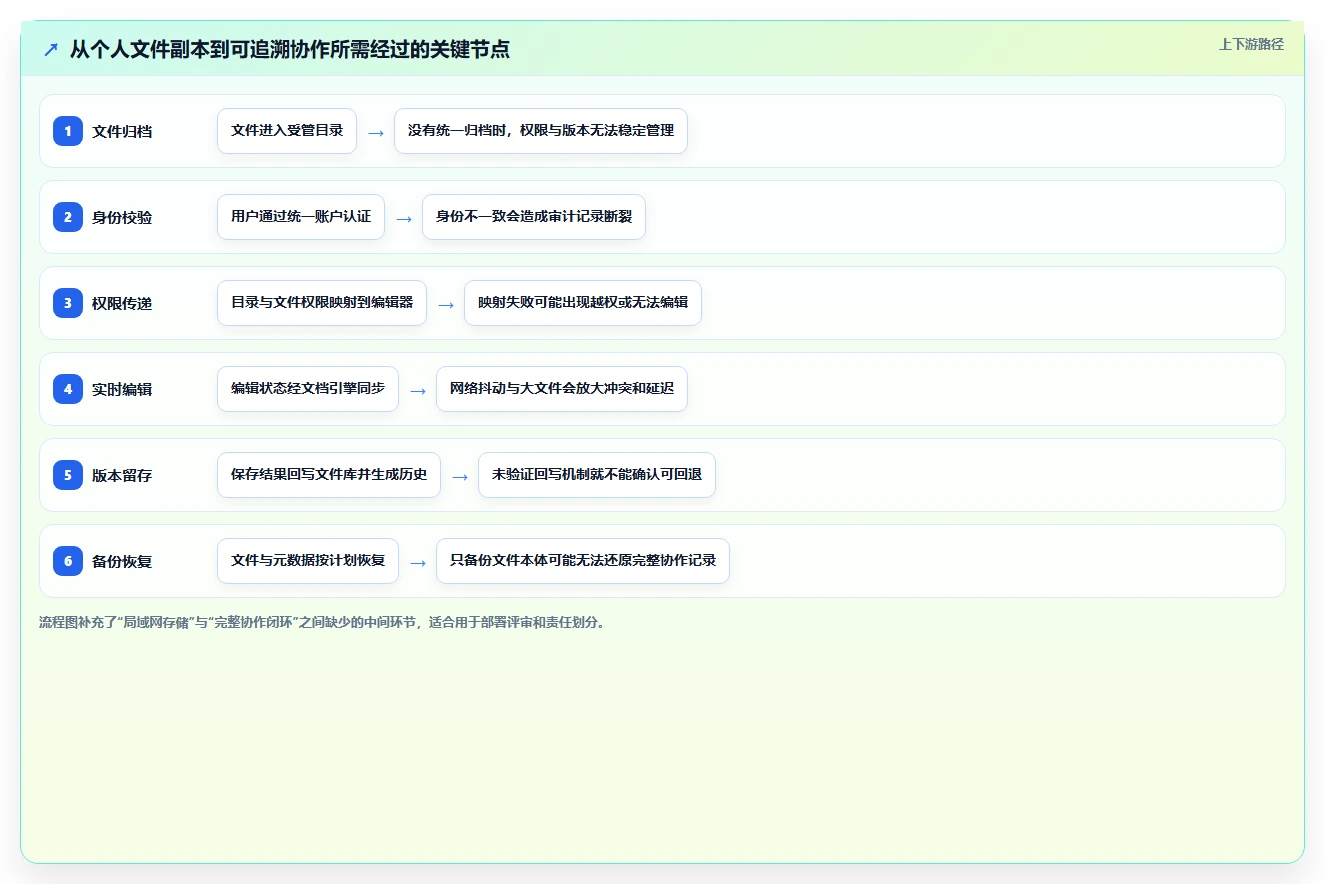Click the arrow in the 实时编辑 row

(418, 390)
